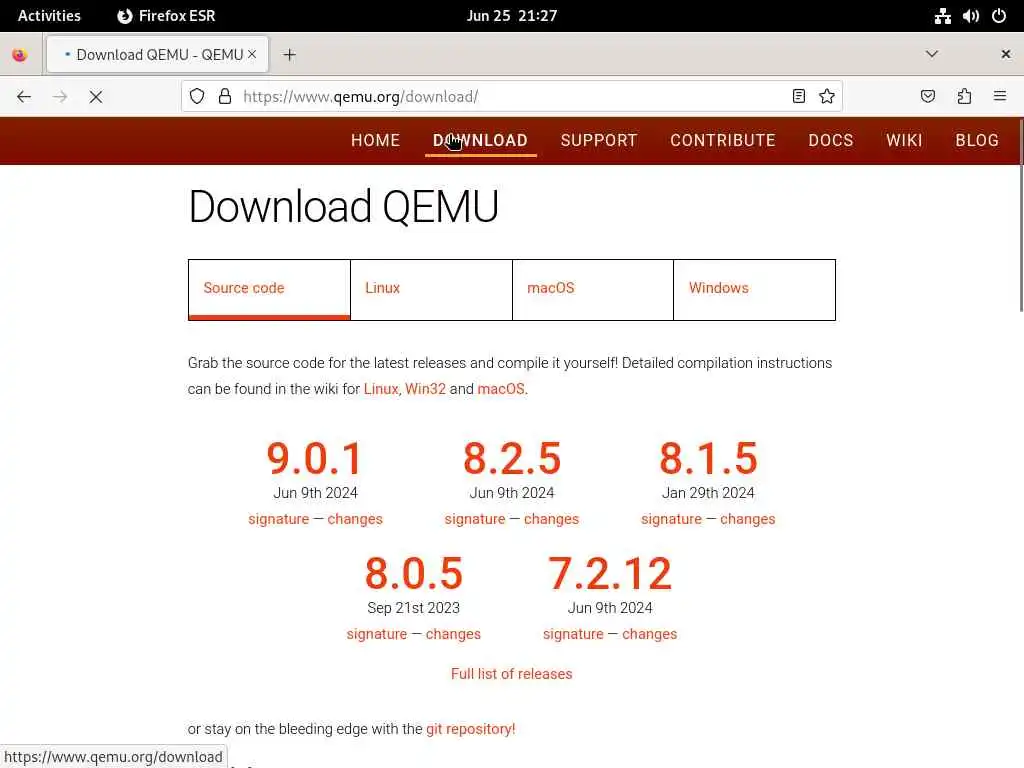This screenshot has width=1024, height=768.
Task: Download QEMU version 8.2.5
Action: (512, 458)
